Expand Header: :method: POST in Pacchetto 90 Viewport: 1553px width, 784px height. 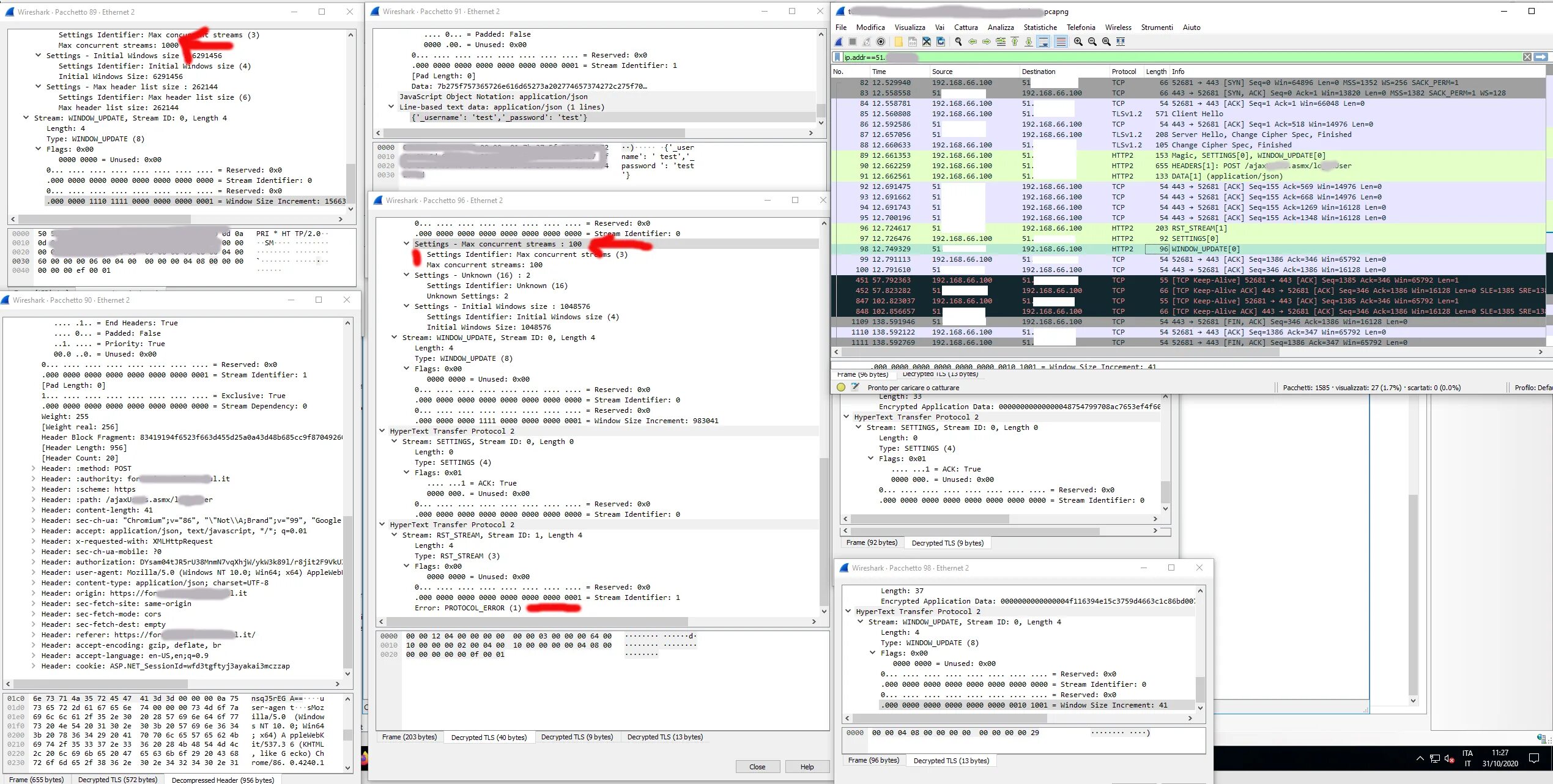[34, 468]
